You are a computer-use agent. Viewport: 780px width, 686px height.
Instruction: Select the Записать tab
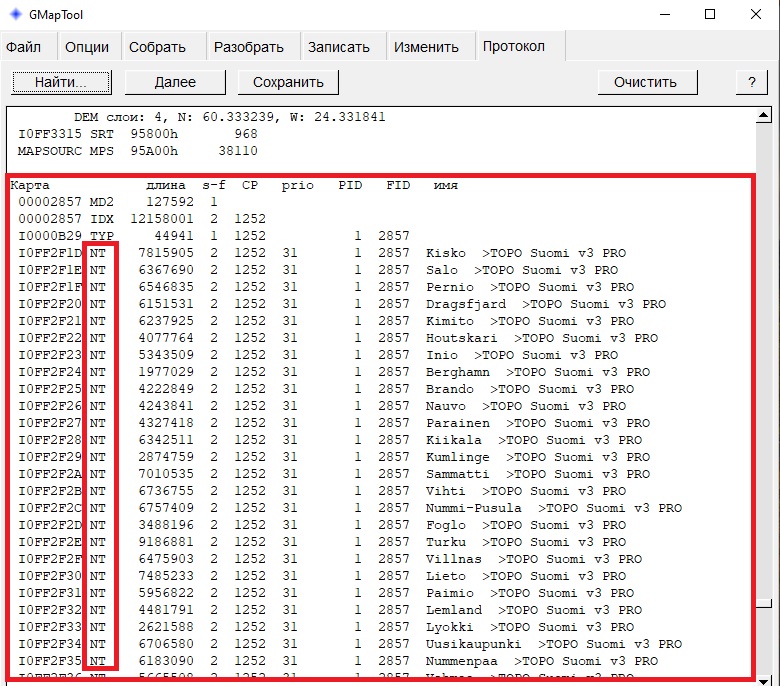click(338, 47)
